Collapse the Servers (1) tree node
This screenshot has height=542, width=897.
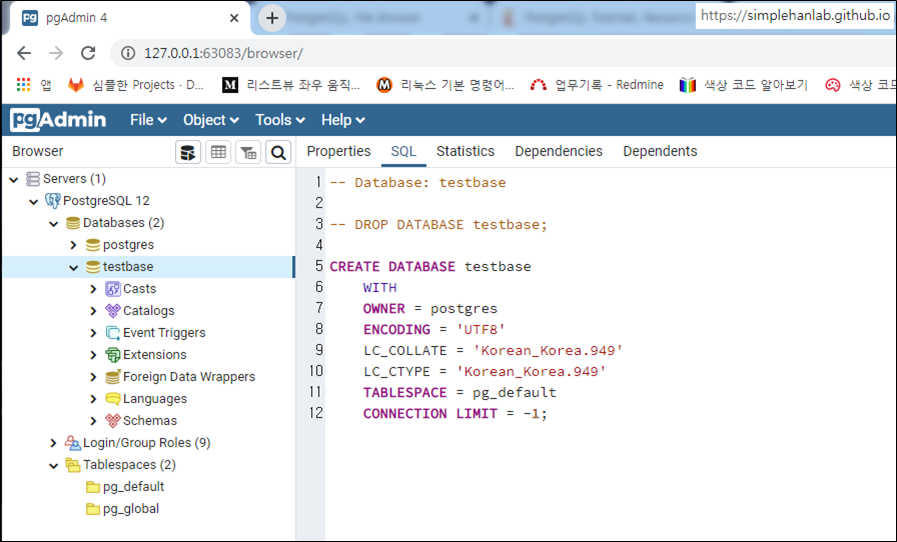click(14, 180)
